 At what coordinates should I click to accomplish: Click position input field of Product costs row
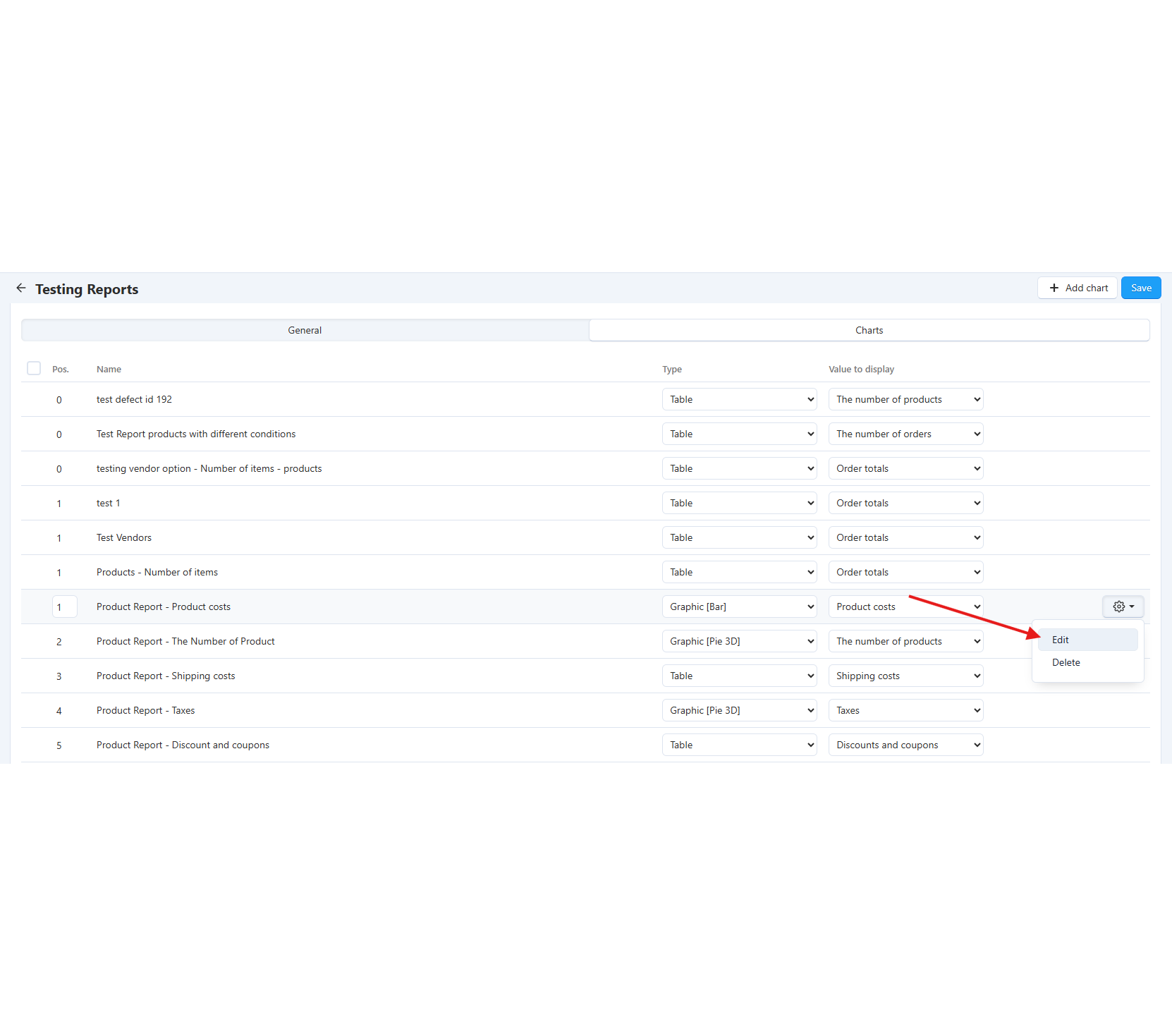(64, 607)
